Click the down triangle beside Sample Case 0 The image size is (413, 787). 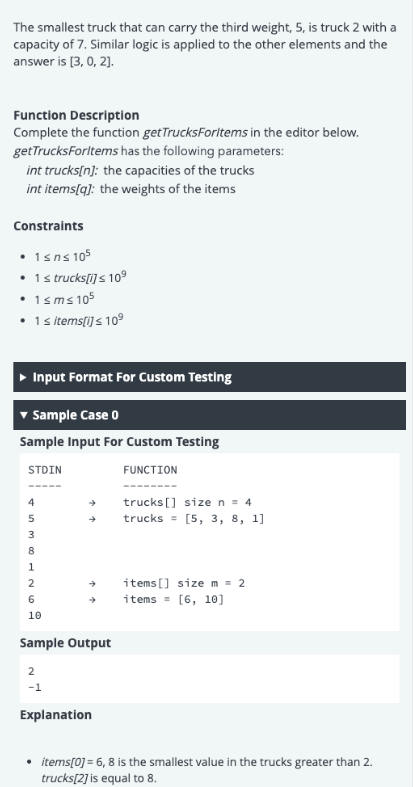click(x=23, y=415)
